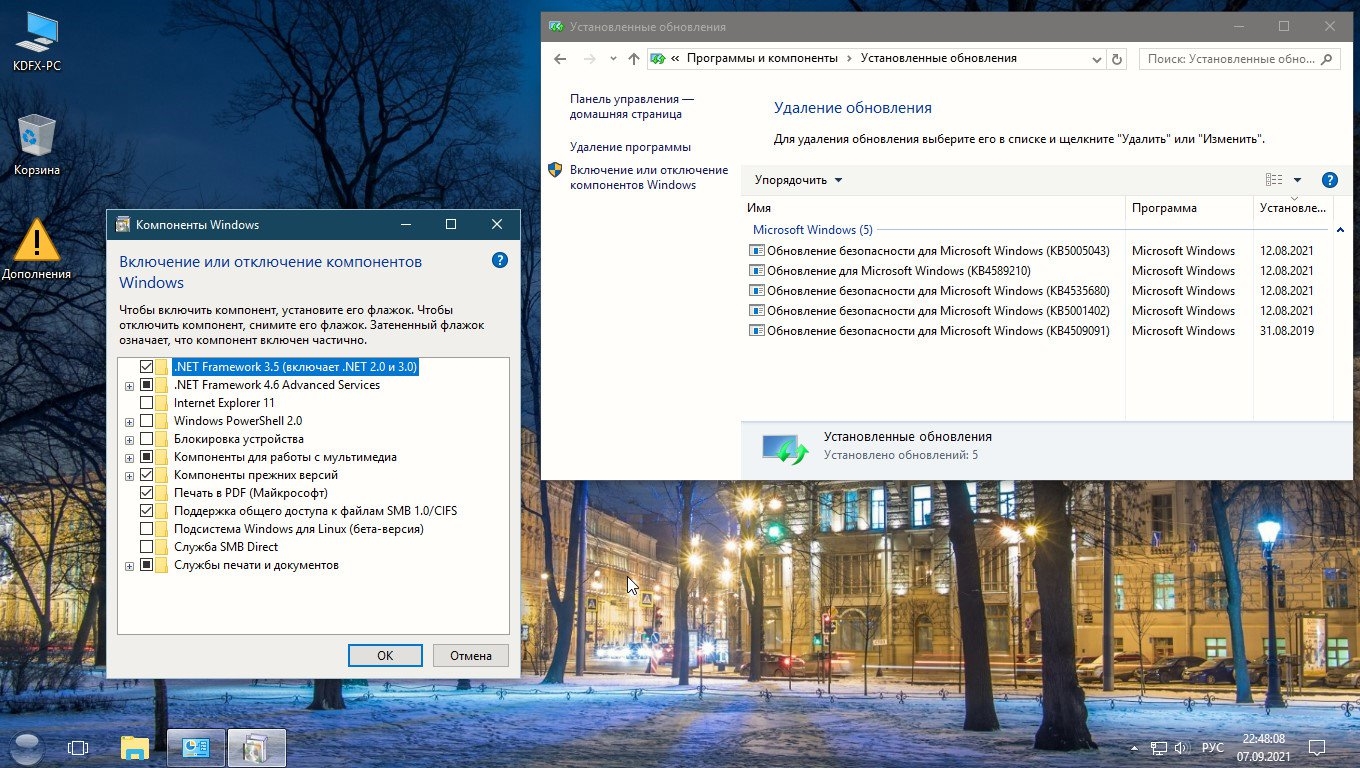This screenshot has width=1360, height=768.
Task: Collapse the Microsoft Windows (5) group
Action: 1340,231
